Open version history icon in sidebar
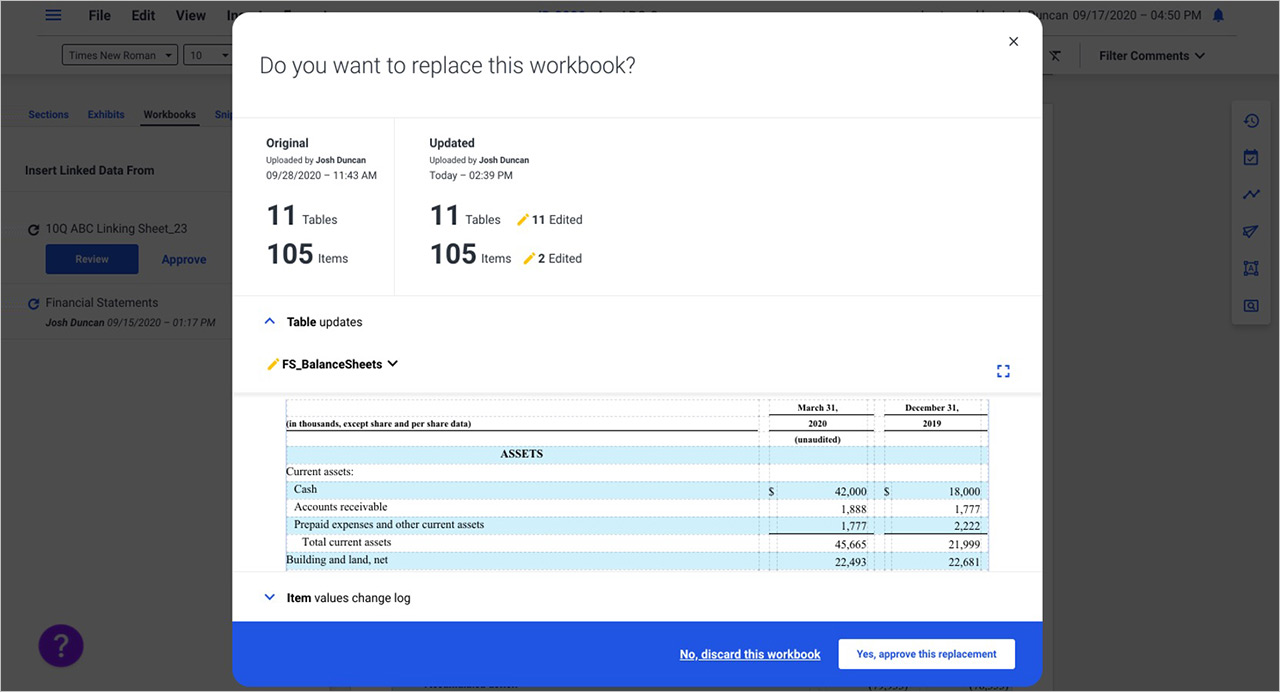This screenshot has height=692, width=1280. click(1251, 121)
